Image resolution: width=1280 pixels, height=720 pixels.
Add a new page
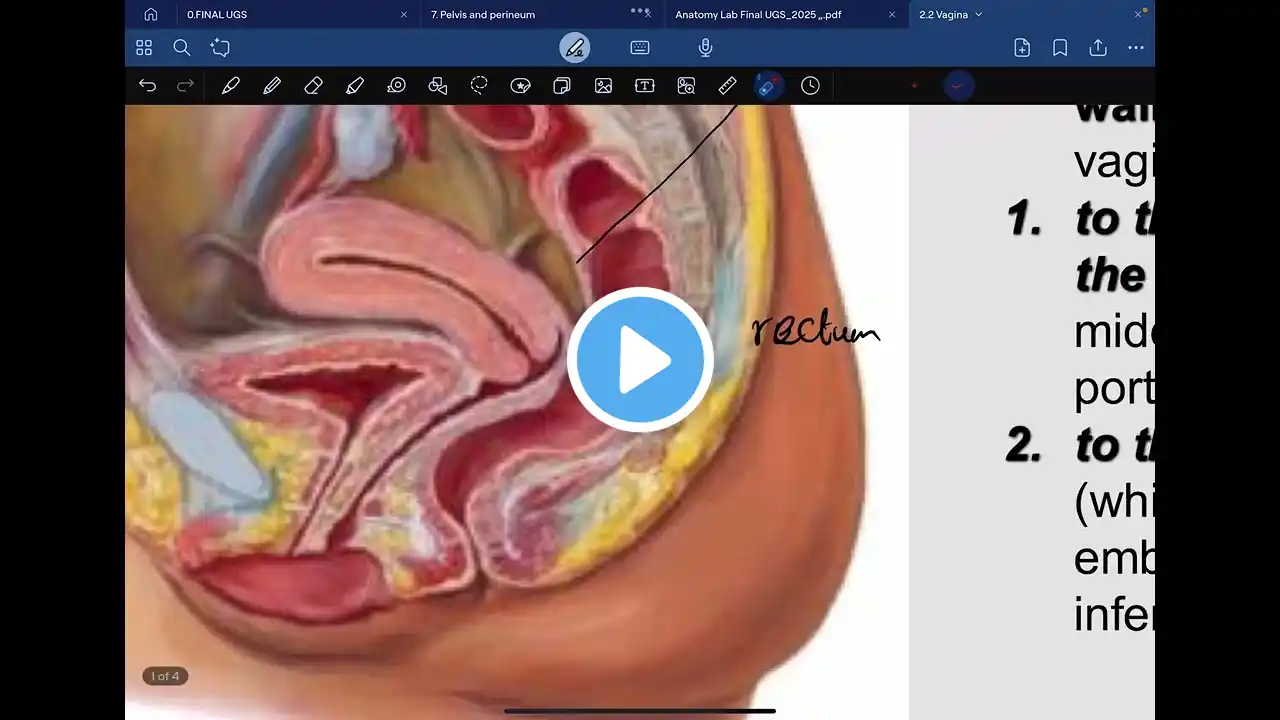pyautogui.click(x=1022, y=47)
